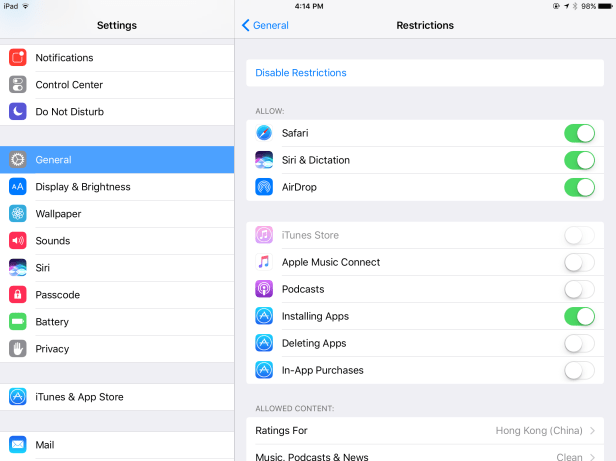Open the Mail settings row
Image resolution: width=616 pixels, height=461 pixels.
click(x=46, y=445)
